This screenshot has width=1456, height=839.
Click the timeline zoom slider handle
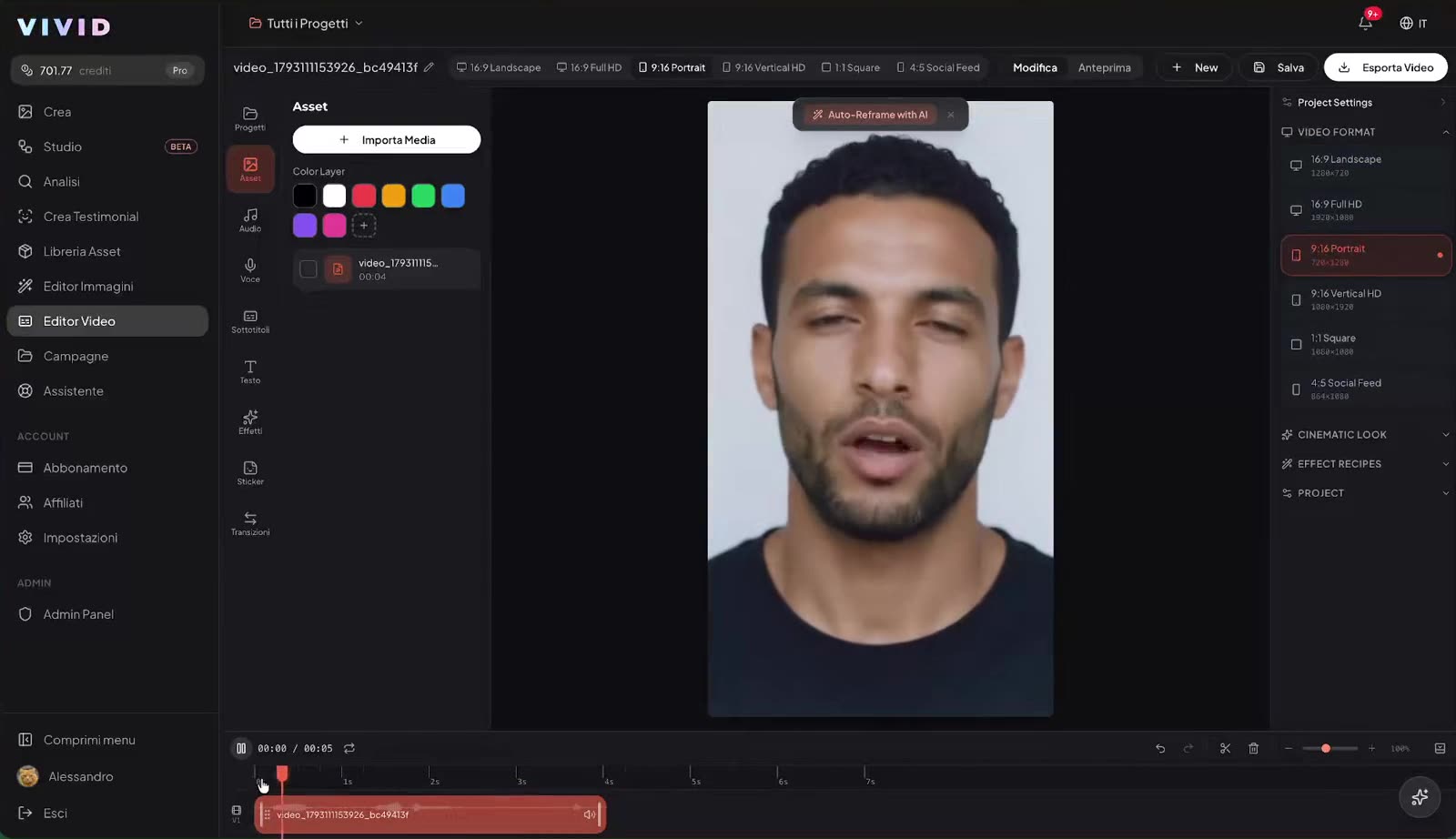(x=1326, y=748)
